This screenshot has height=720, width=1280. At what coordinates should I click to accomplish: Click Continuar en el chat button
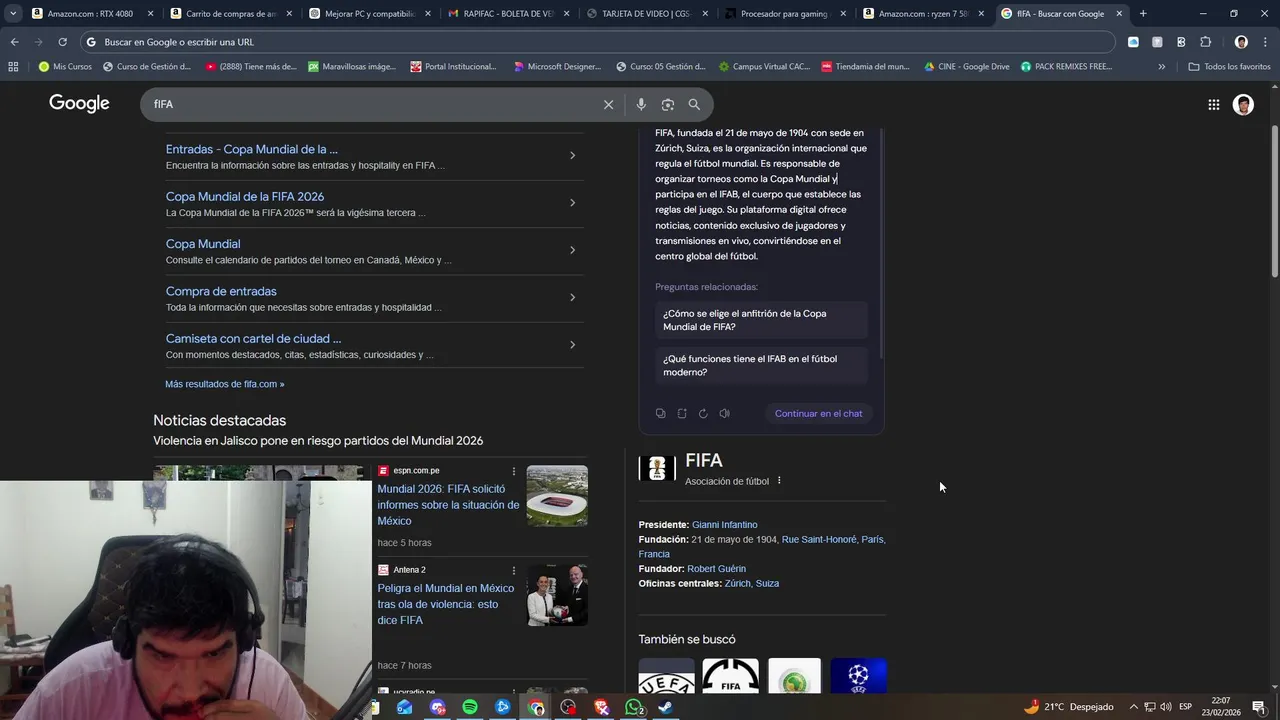click(x=818, y=413)
